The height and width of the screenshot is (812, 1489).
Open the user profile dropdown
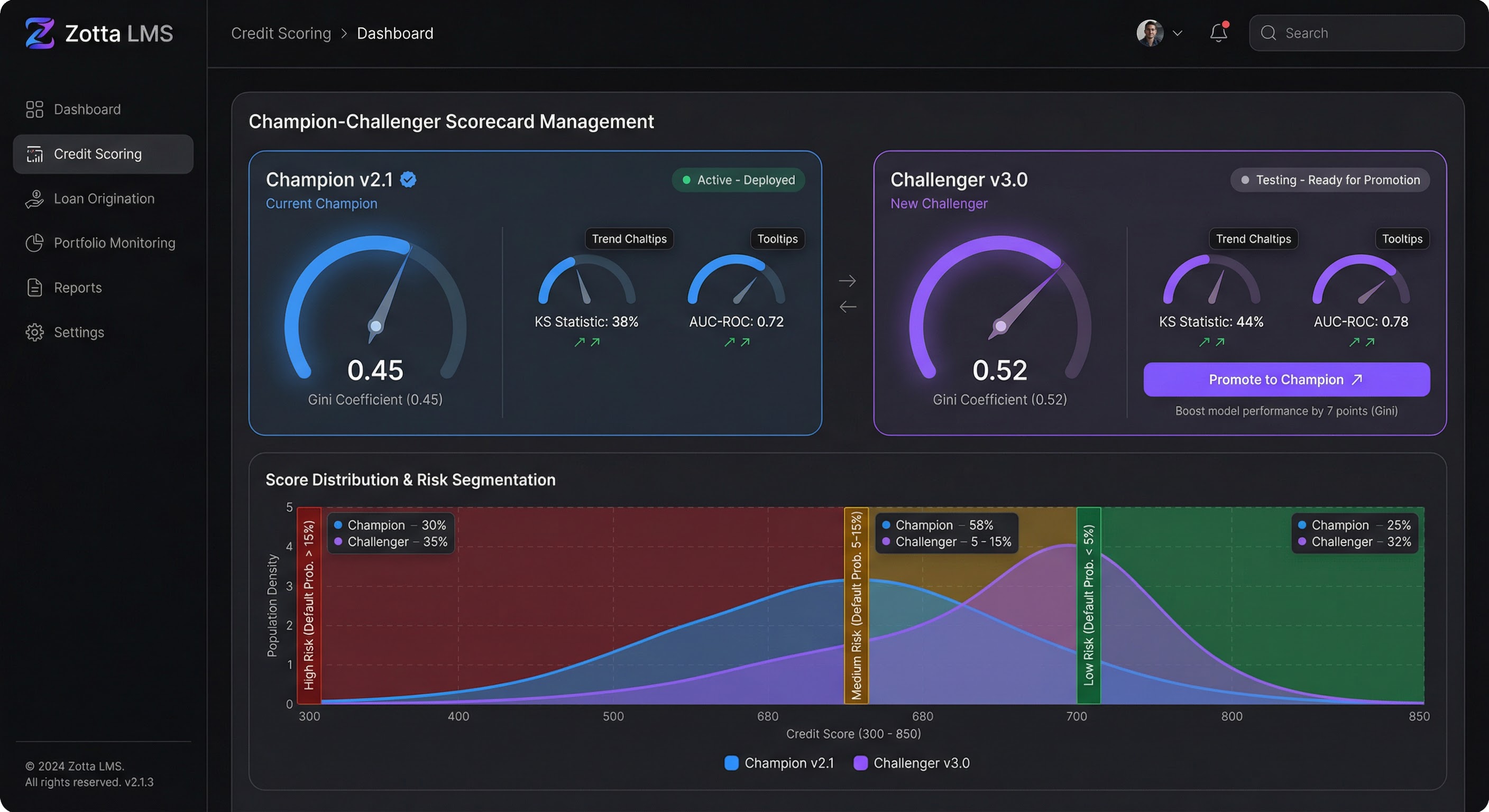click(1159, 33)
